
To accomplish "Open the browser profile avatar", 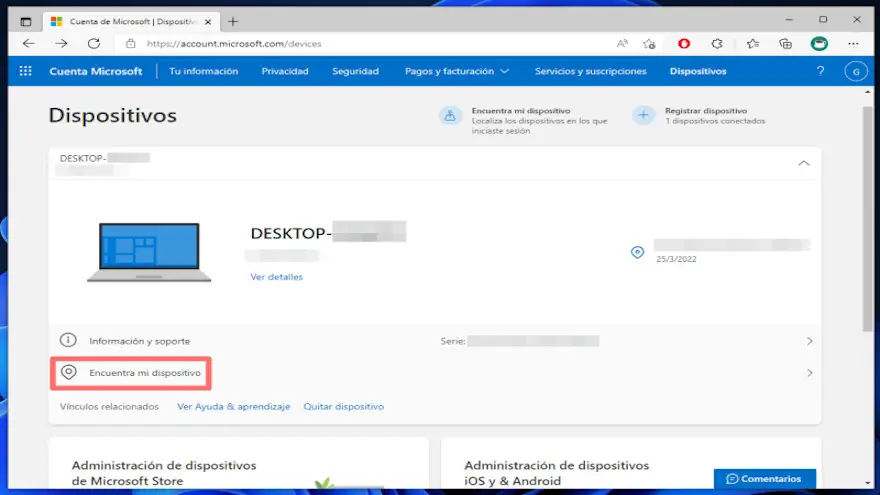I will pyautogui.click(x=819, y=44).
